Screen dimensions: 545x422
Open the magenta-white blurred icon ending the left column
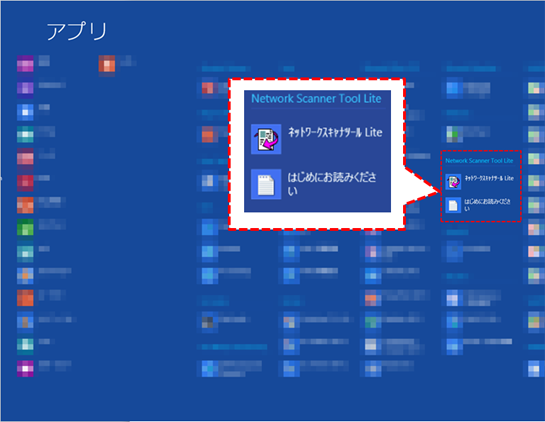pyautogui.click(x=25, y=368)
